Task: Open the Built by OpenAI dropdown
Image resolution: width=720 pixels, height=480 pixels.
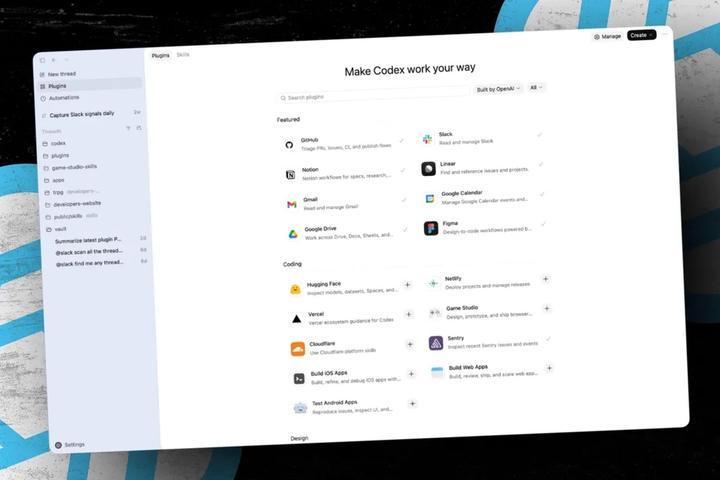Action: pyautogui.click(x=499, y=89)
